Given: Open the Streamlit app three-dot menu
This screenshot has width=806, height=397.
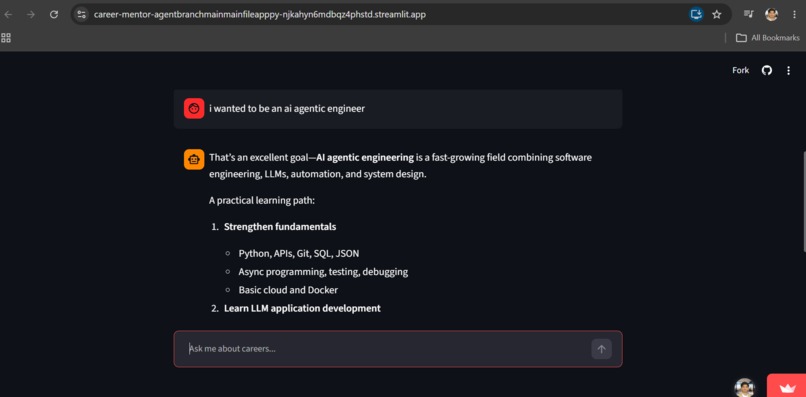Looking at the screenshot, I should (789, 70).
